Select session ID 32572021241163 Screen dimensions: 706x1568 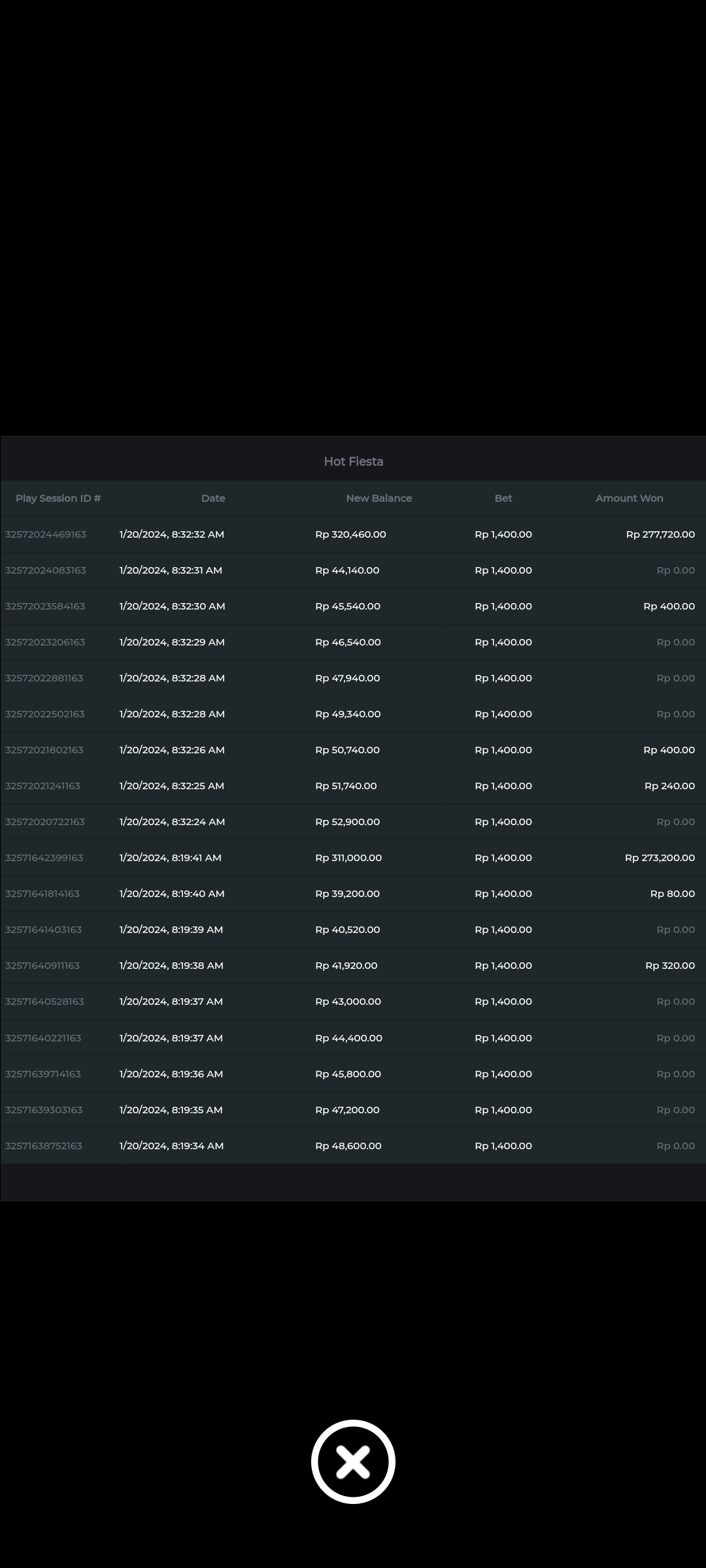[x=42, y=786]
